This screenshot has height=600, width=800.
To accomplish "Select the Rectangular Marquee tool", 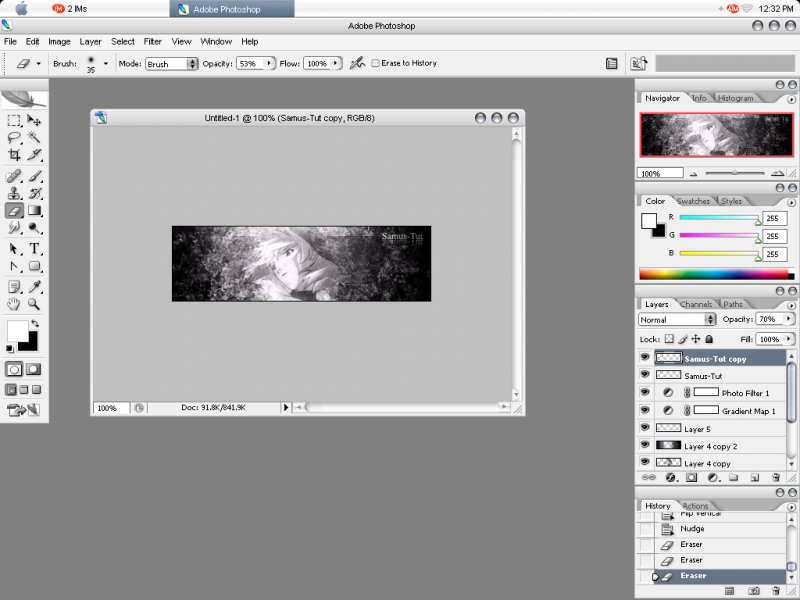I will coord(14,120).
